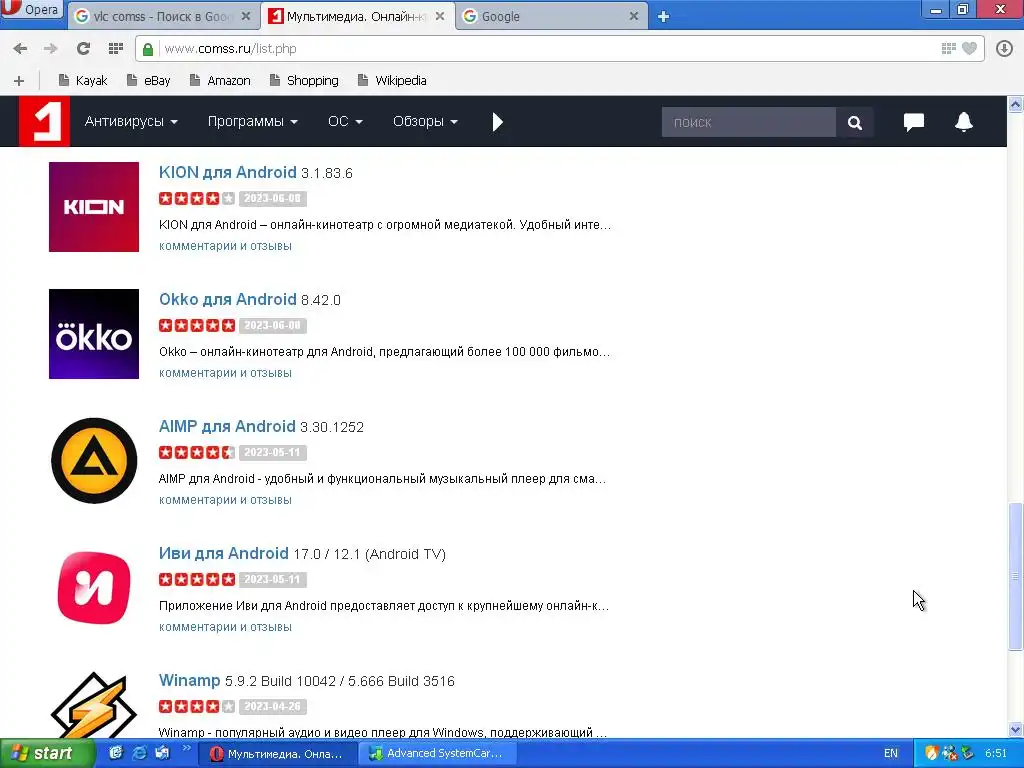Open the Opera main menu button
This screenshot has width=1024, height=768.
tap(31, 9)
